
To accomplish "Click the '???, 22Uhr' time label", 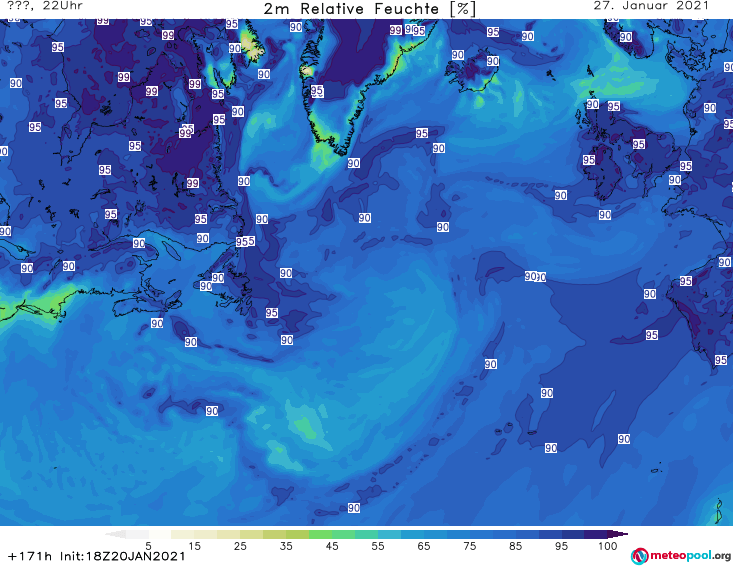I will click(x=44, y=6).
